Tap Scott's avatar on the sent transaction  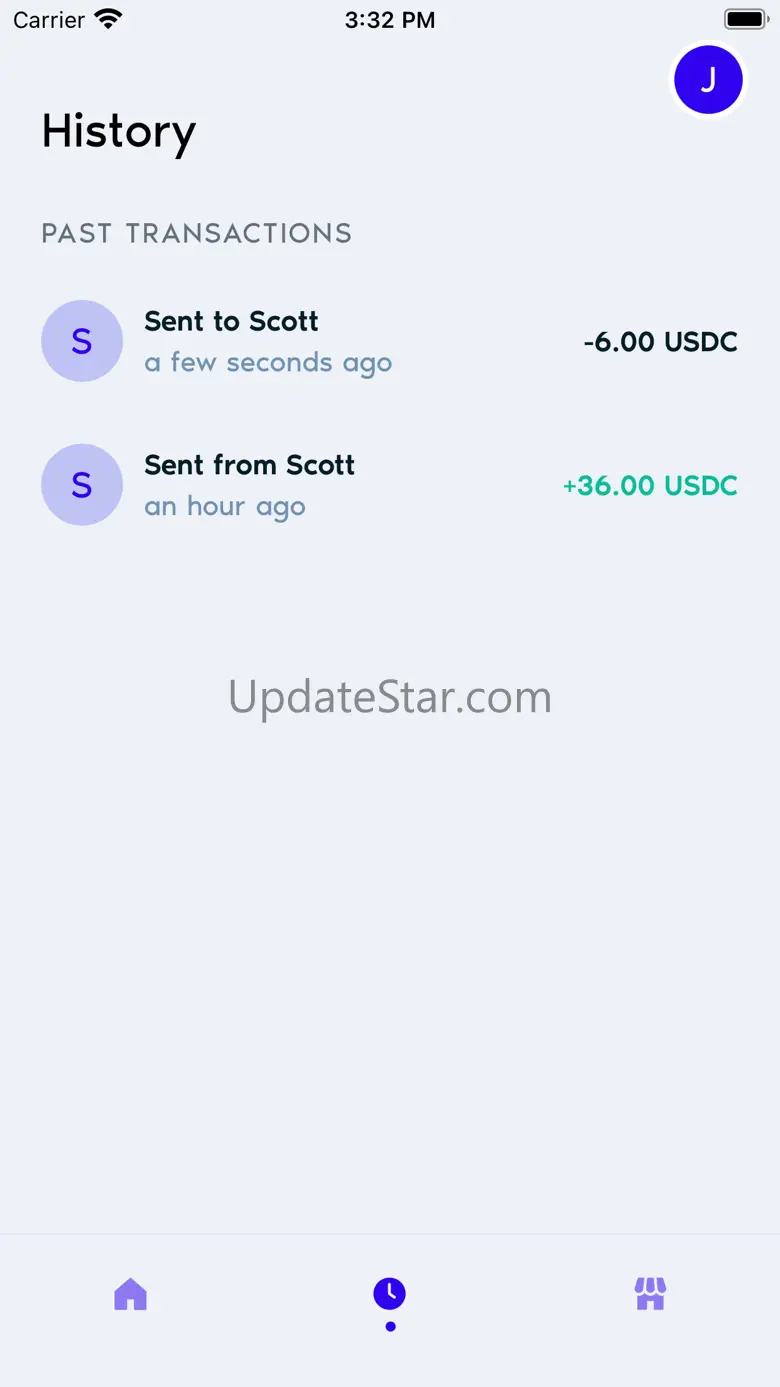click(x=82, y=341)
